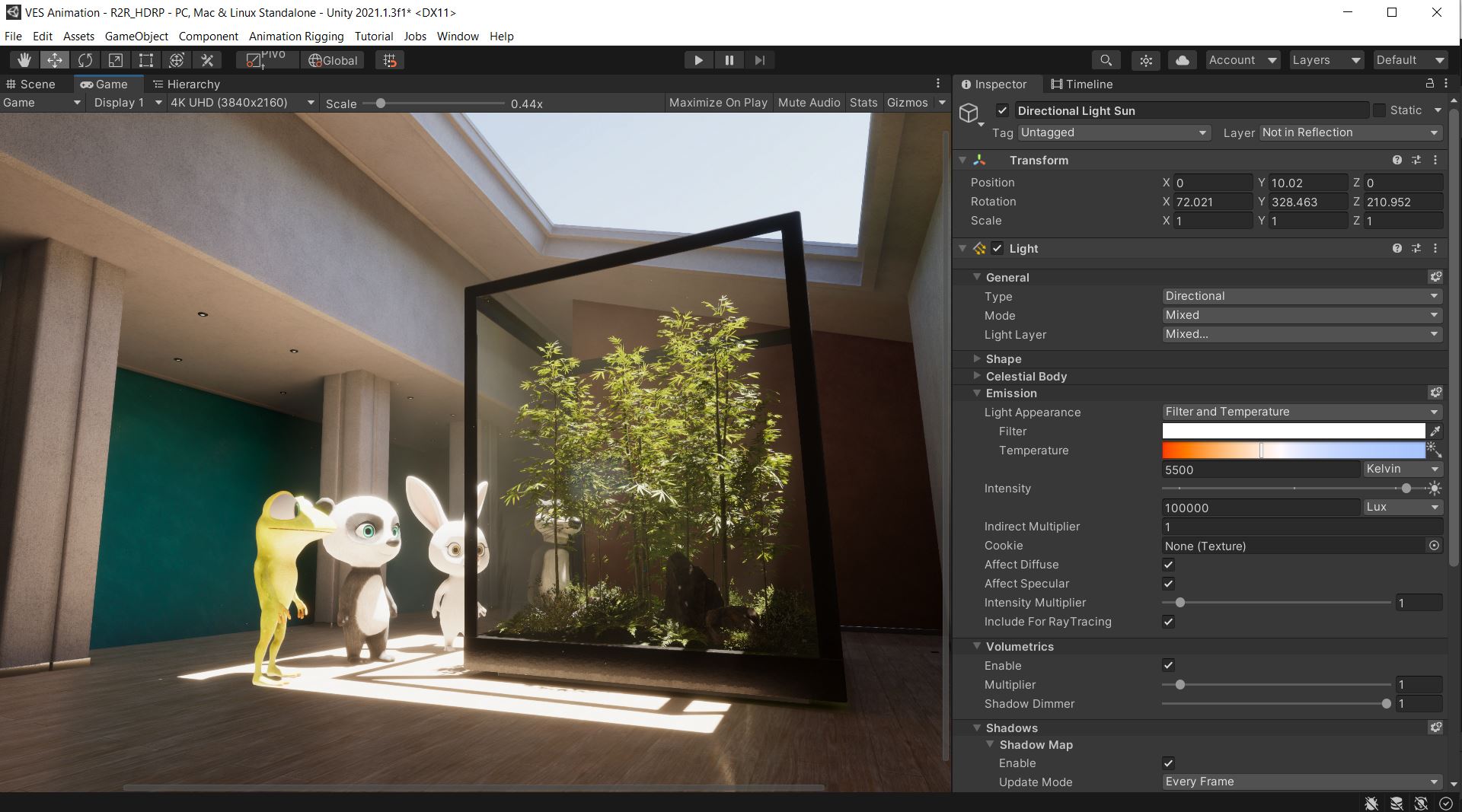Click the Maximize On Play button

point(717,102)
